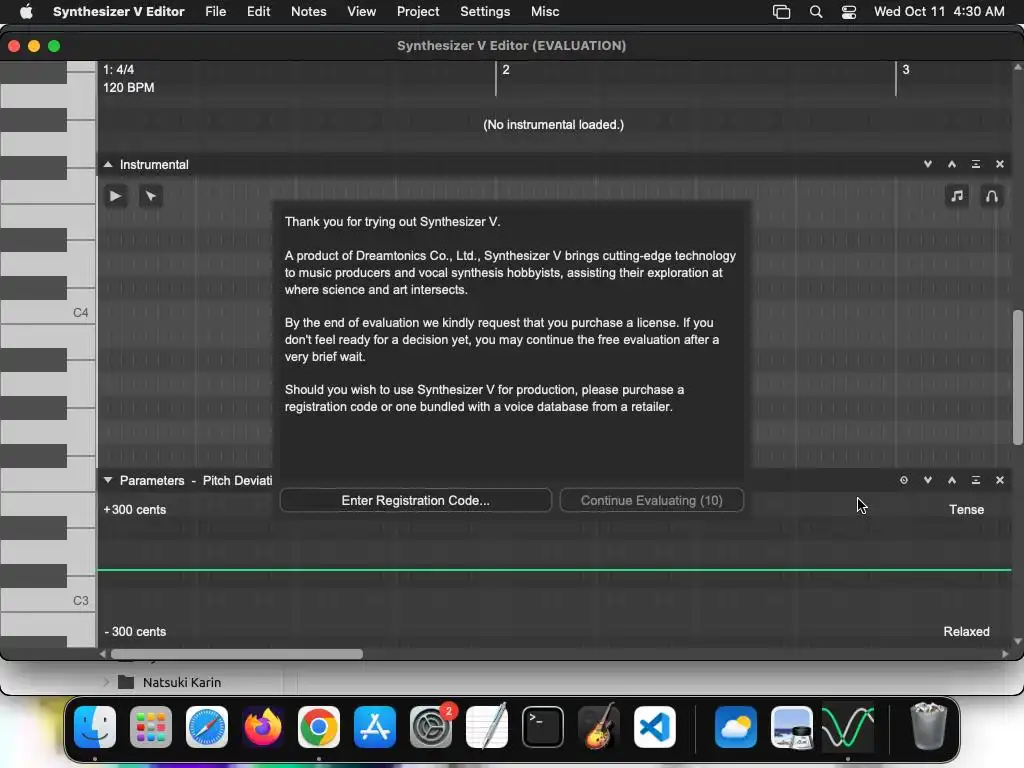Move the Parameters panel down with the chevron
Image resolution: width=1024 pixels, height=768 pixels.
click(927, 480)
